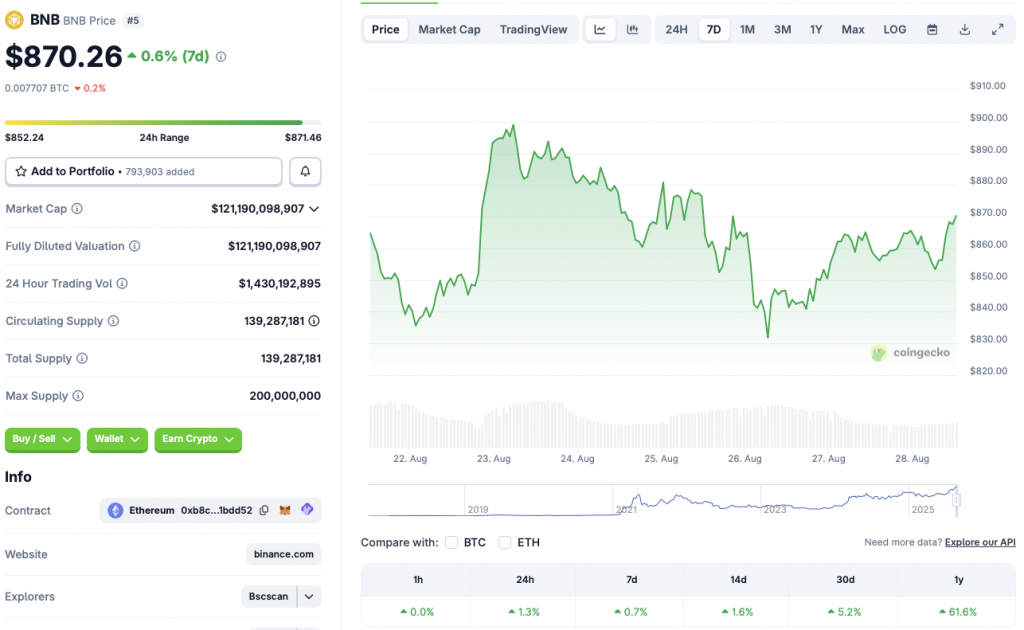Click the star icon in Add to Portfolio
1024x630 pixels.
click(x=21, y=171)
